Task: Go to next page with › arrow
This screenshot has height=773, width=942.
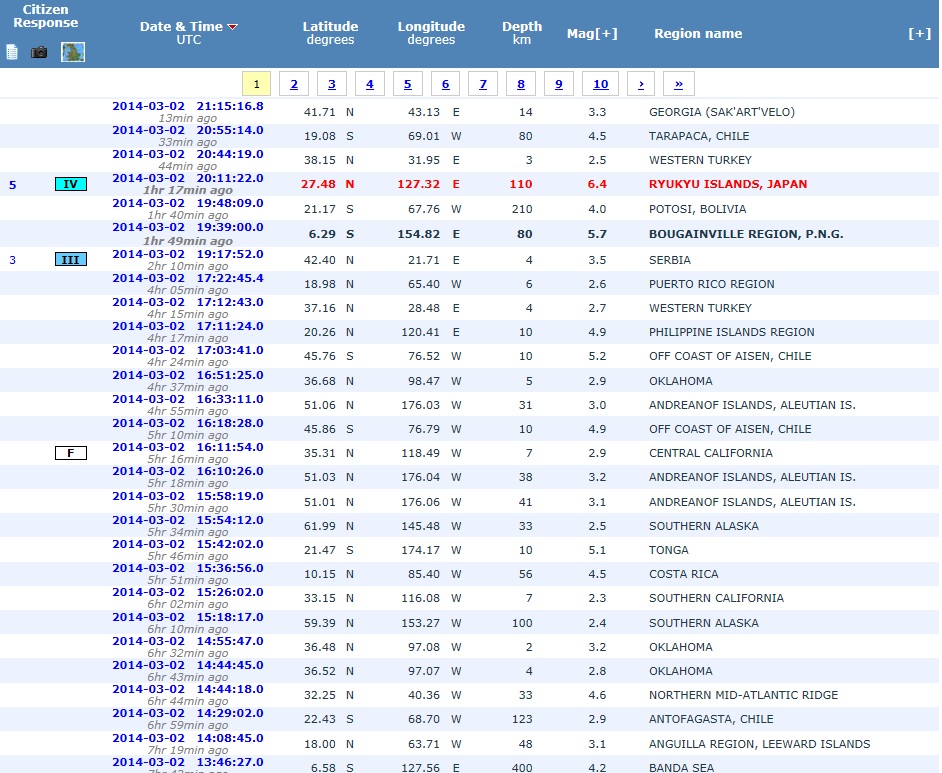Action: [641, 84]
